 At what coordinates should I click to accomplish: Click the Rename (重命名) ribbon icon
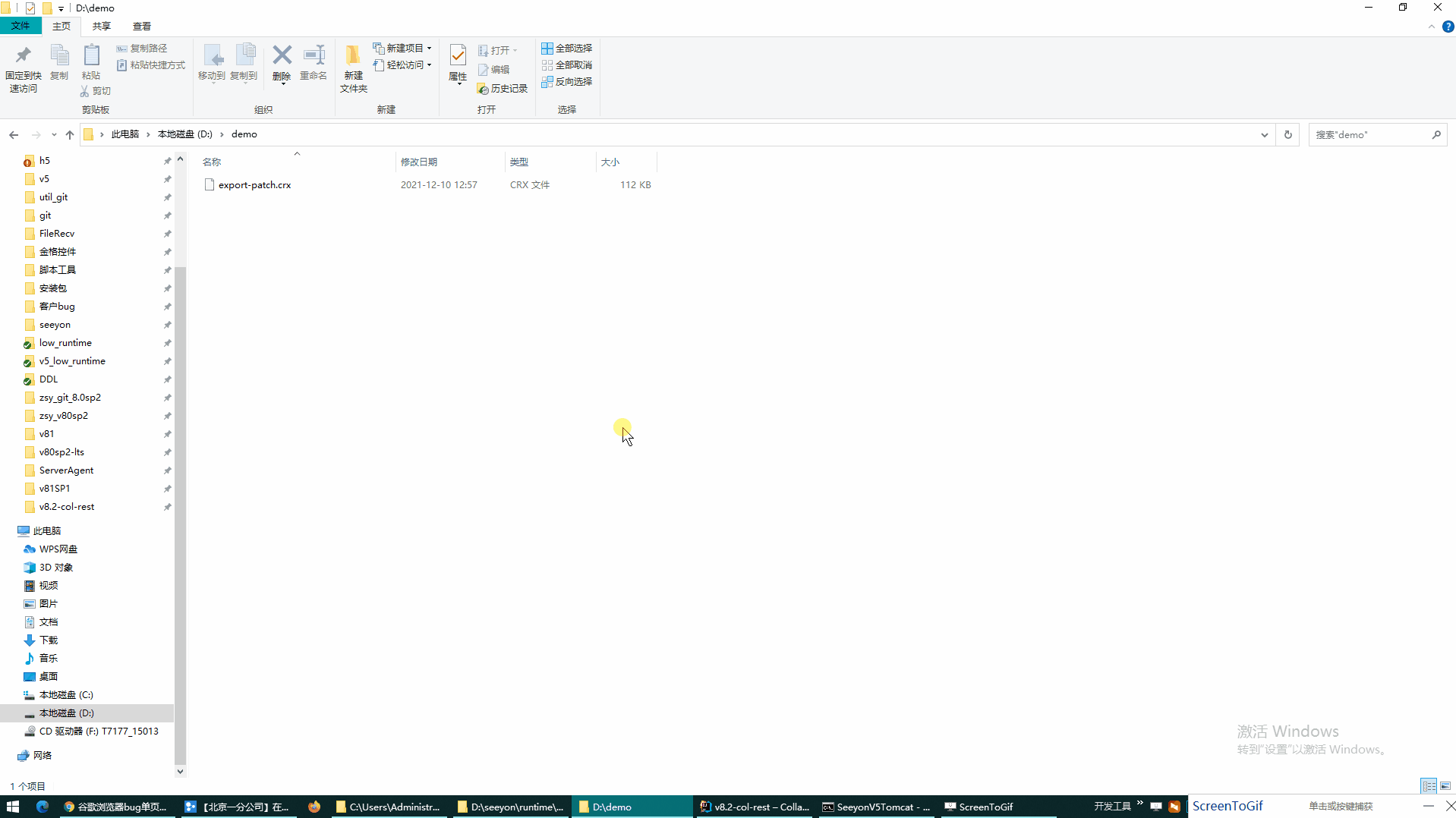pos(314,62)
